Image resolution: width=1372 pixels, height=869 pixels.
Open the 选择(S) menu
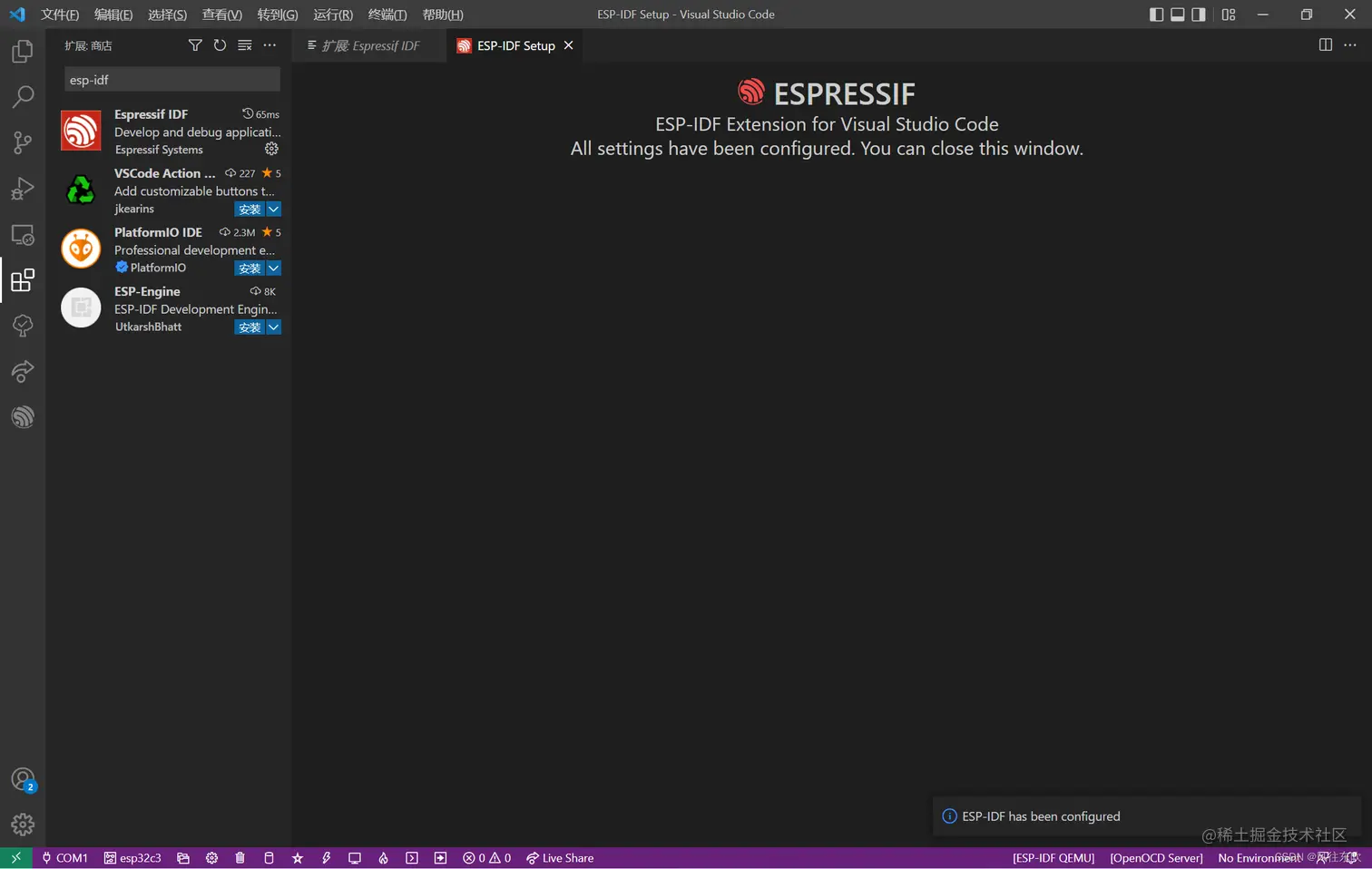pos(167,15)
